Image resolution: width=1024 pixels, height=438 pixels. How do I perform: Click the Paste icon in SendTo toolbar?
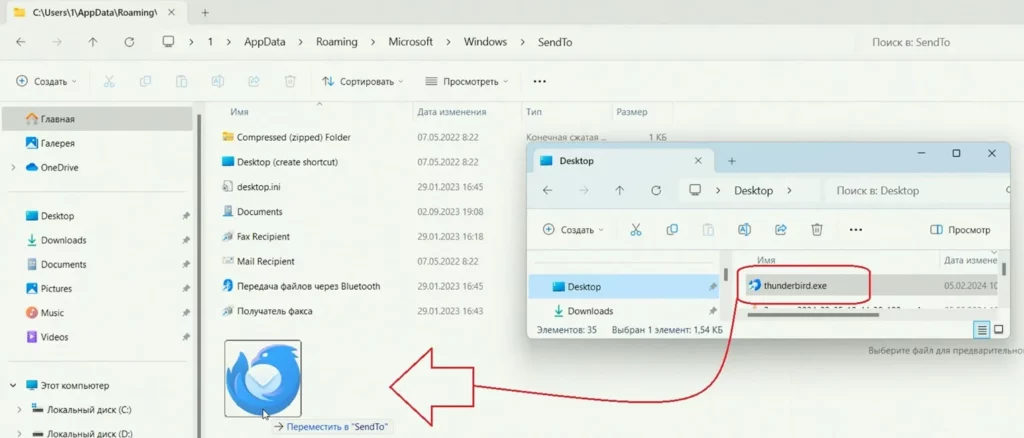(x=182, y=82)
